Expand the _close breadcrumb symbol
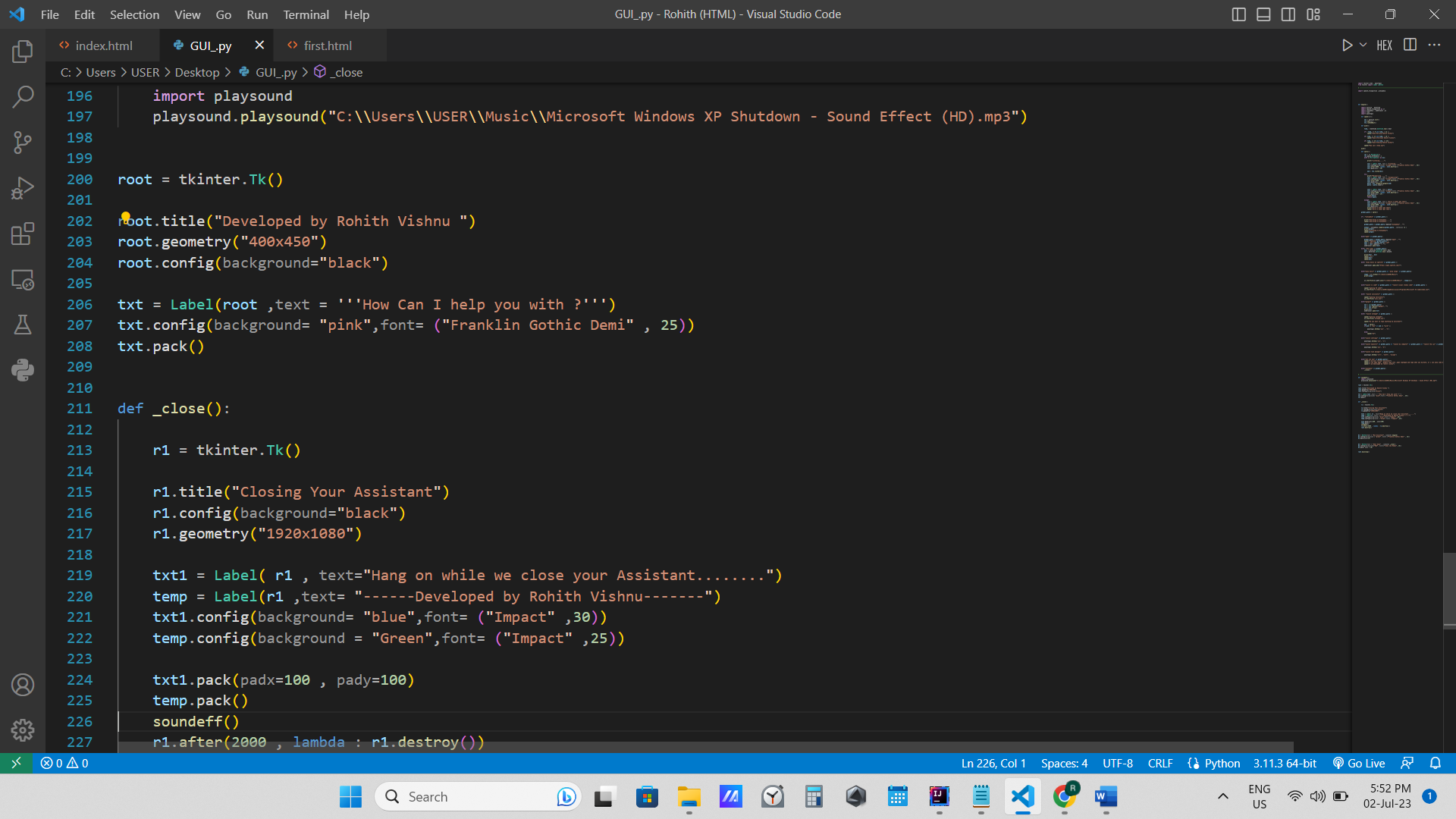The image size is (1456, 819). point(347,72)
